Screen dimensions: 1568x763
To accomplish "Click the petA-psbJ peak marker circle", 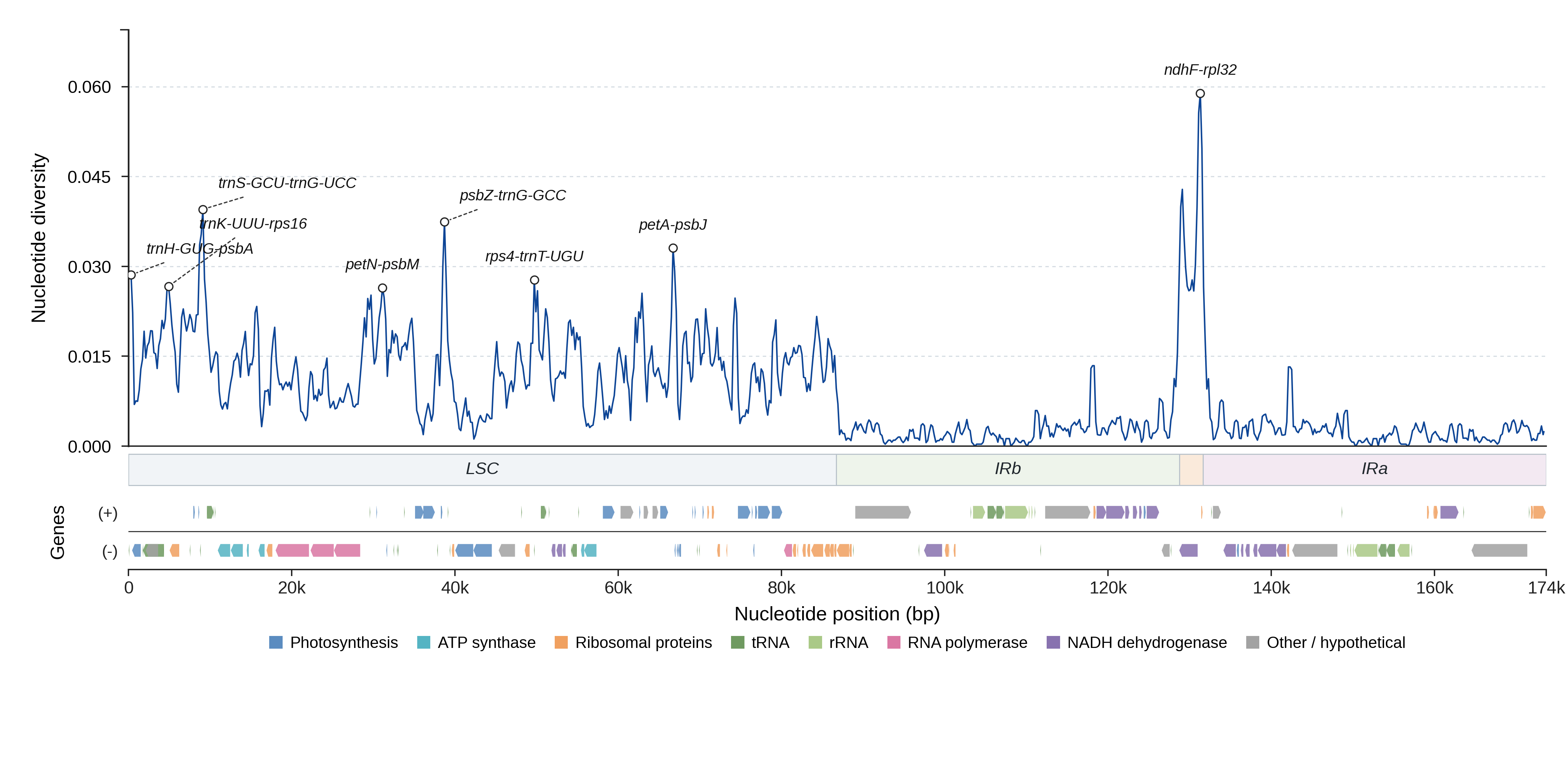I will [673, 248].
